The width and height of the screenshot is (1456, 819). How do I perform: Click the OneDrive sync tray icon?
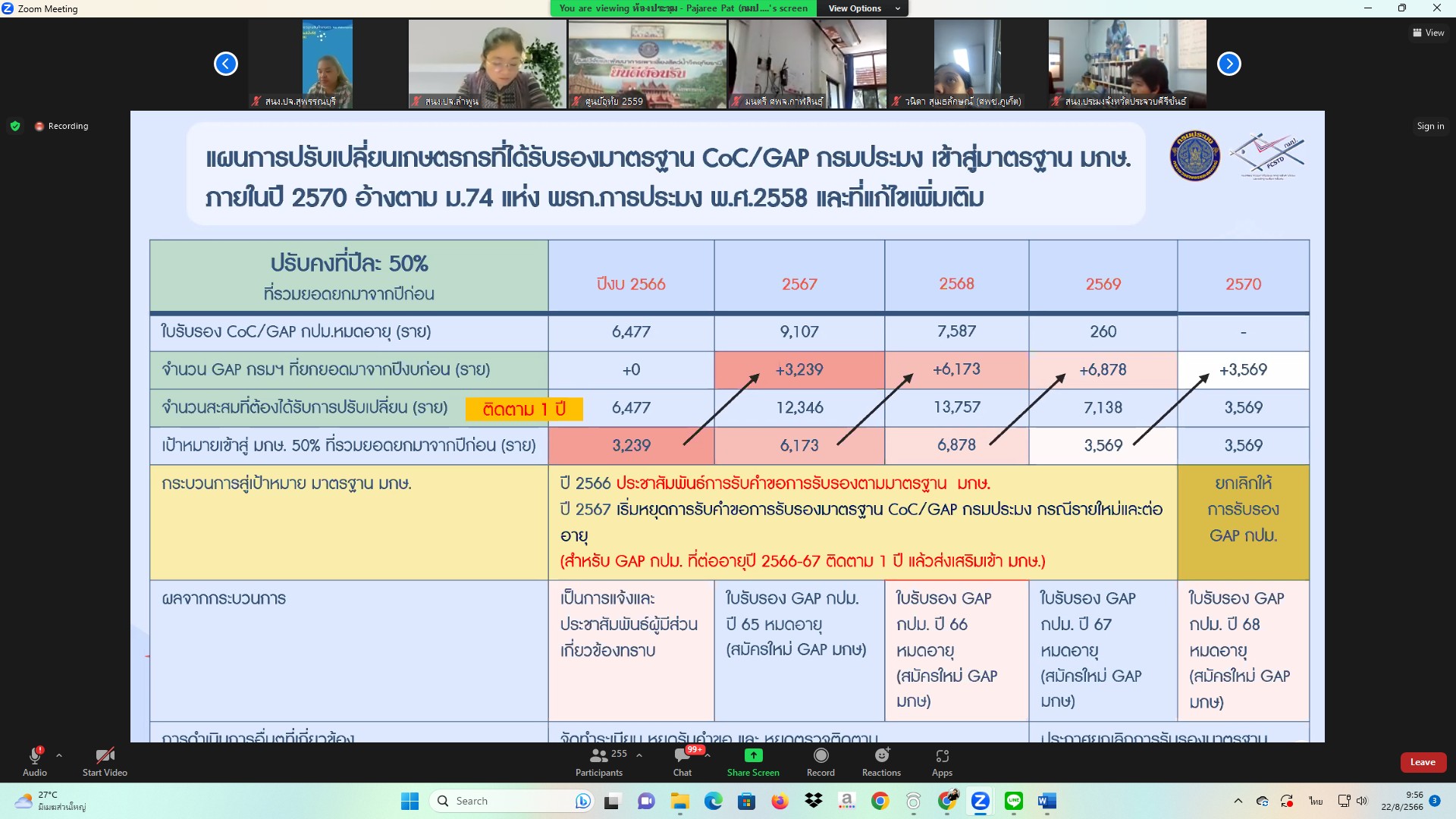click(1263, 801)
